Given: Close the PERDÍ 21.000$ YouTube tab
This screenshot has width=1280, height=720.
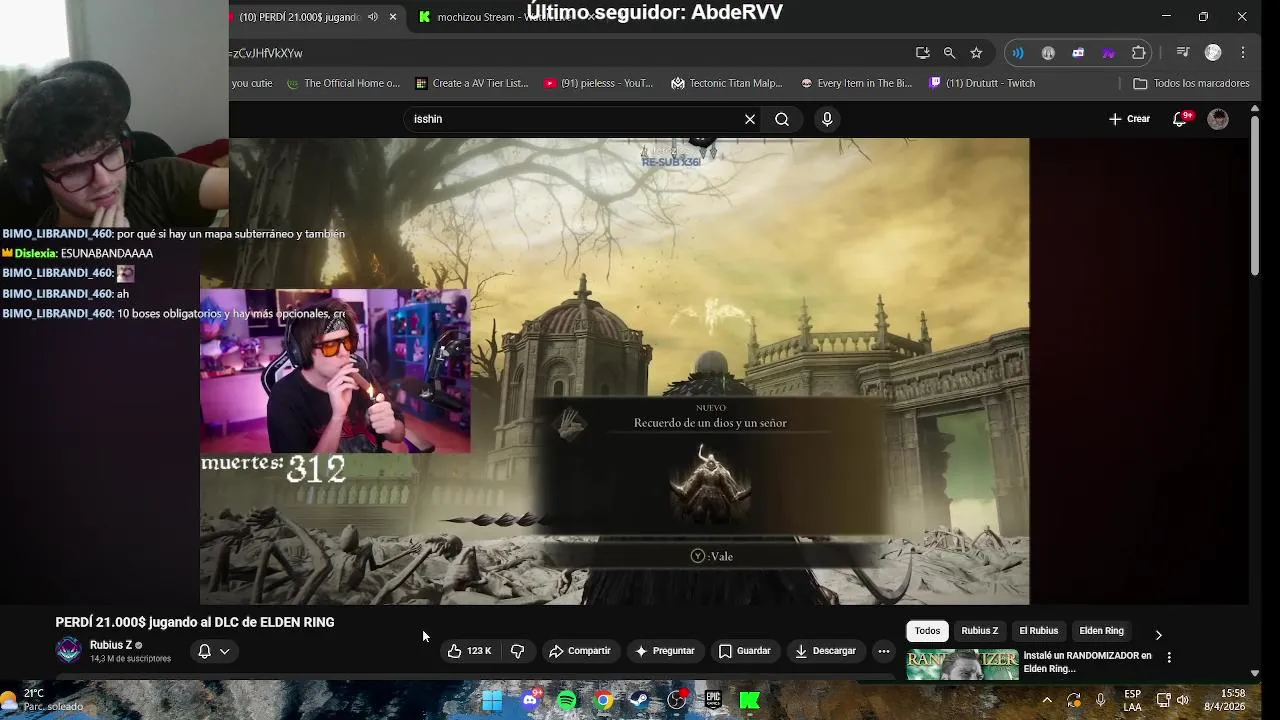Looking at the screenshot, I should coord(393,17).
